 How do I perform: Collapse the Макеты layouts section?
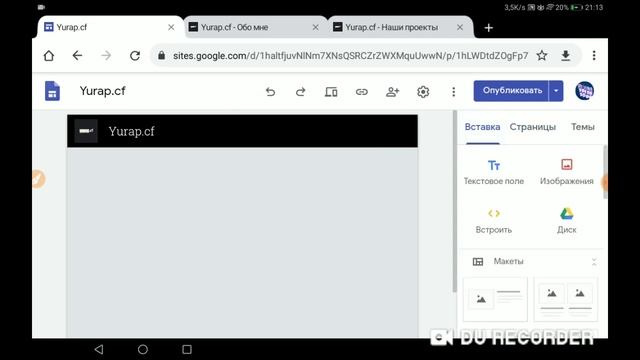coord(594,262)
